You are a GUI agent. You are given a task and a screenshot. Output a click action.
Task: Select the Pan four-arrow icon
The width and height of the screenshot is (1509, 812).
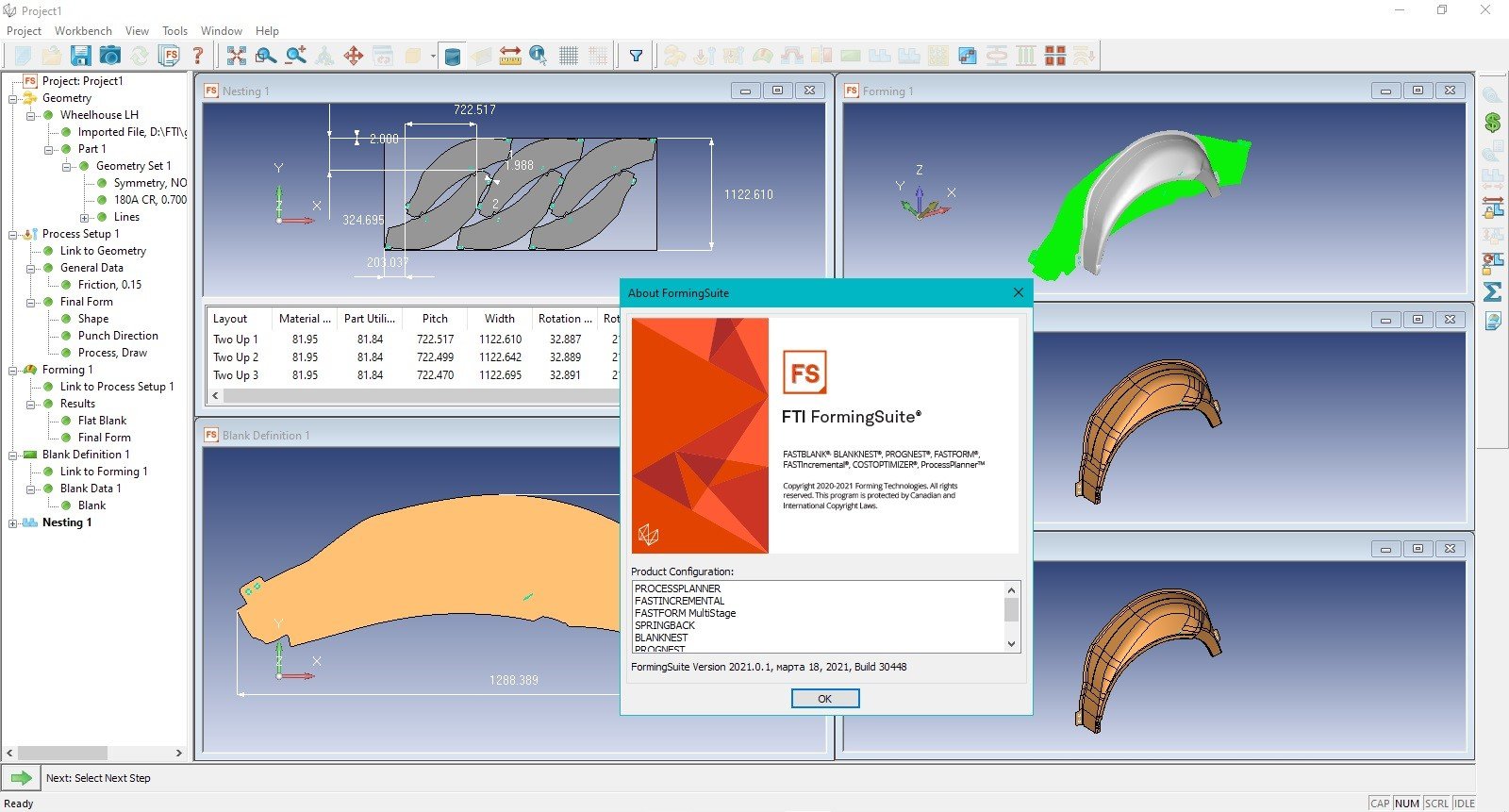click(354, 56)
